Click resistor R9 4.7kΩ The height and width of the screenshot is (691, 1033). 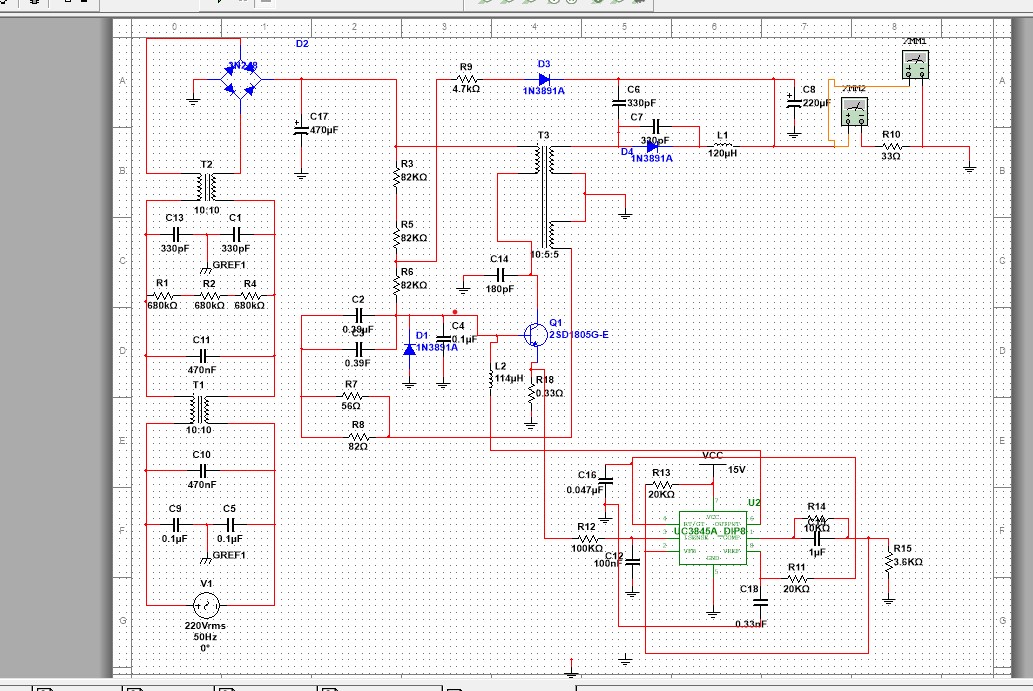(466, 79)
